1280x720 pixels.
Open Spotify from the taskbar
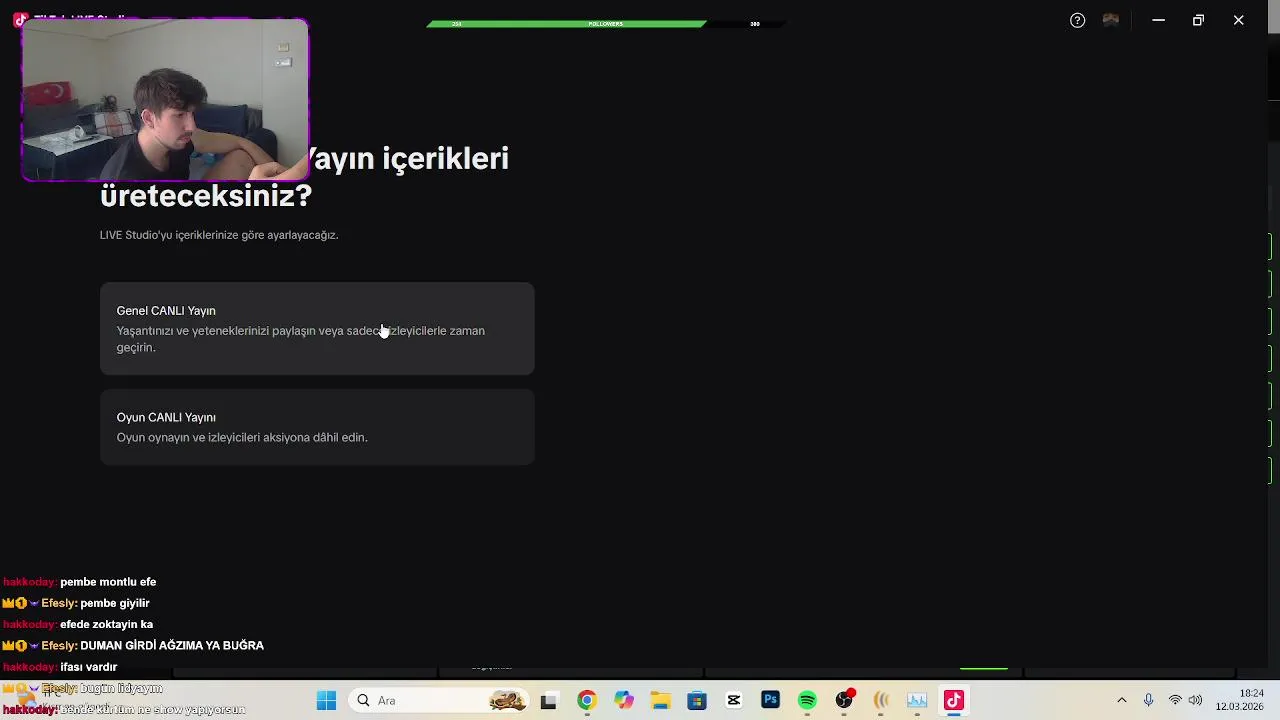[x=807, y=700]
